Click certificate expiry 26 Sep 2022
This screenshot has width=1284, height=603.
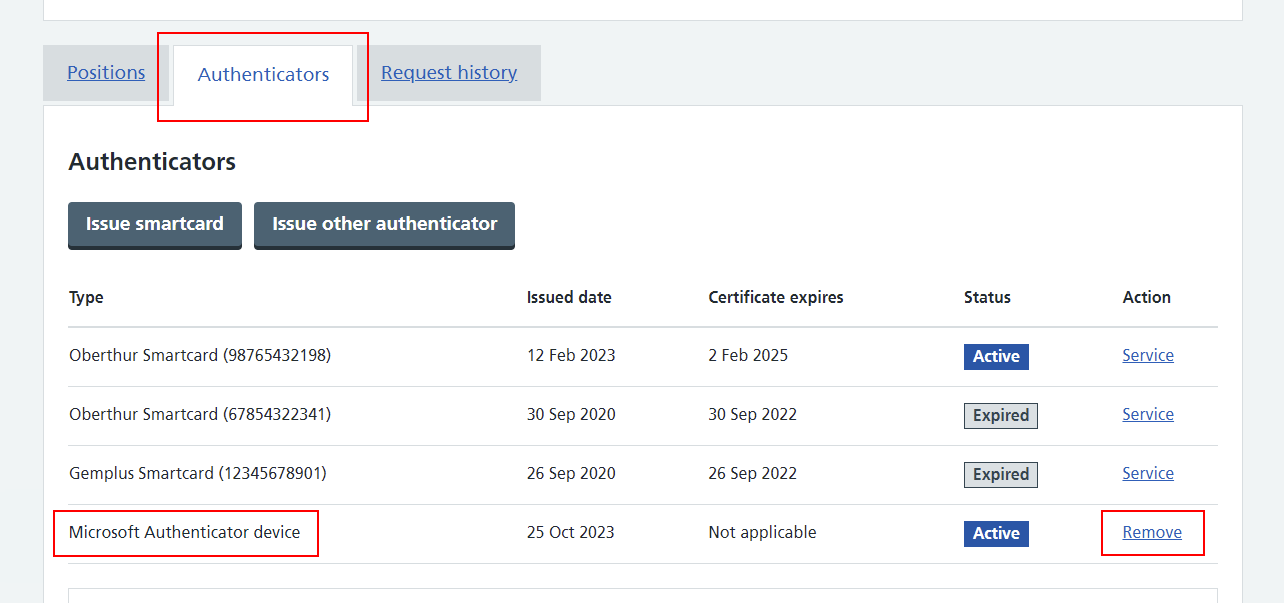753,474
